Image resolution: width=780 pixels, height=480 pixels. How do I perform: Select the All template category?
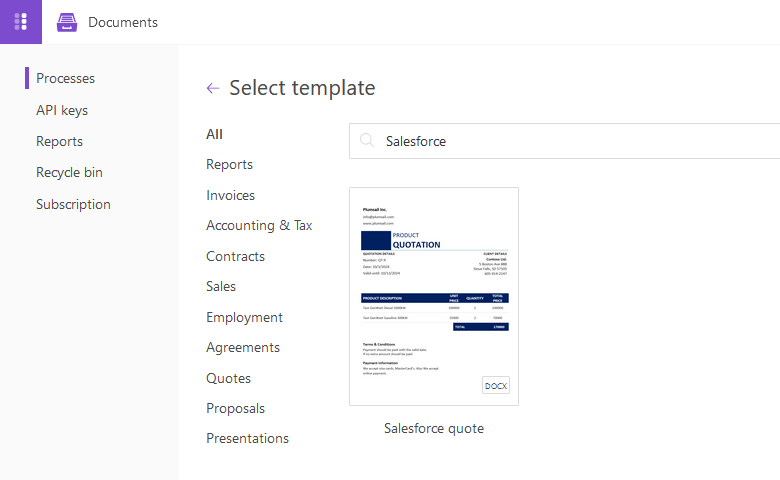(x=214, y=134)
